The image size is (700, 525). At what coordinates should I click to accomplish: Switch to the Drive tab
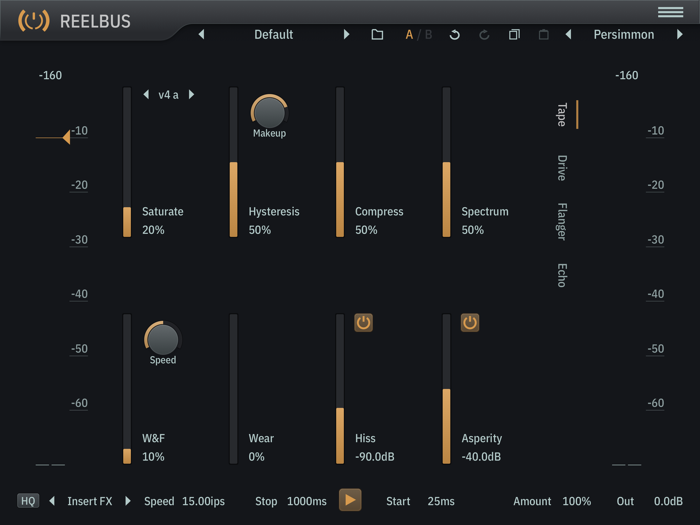562,168
